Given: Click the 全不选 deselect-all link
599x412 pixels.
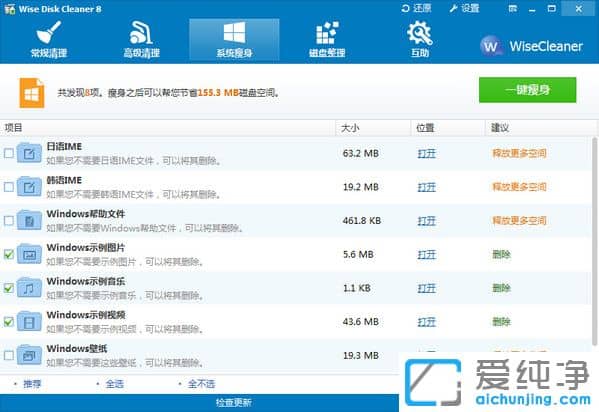Looking at the screenshot, I should point(201,384).
